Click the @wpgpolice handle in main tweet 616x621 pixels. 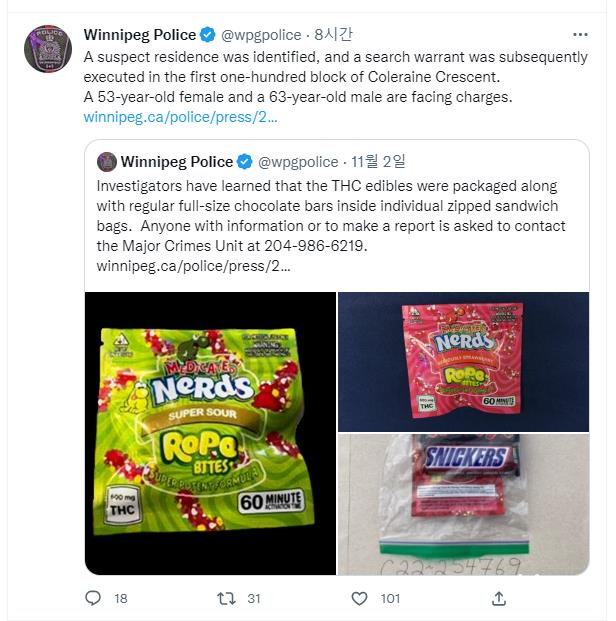pyautogui.click(x=261, y=35)
